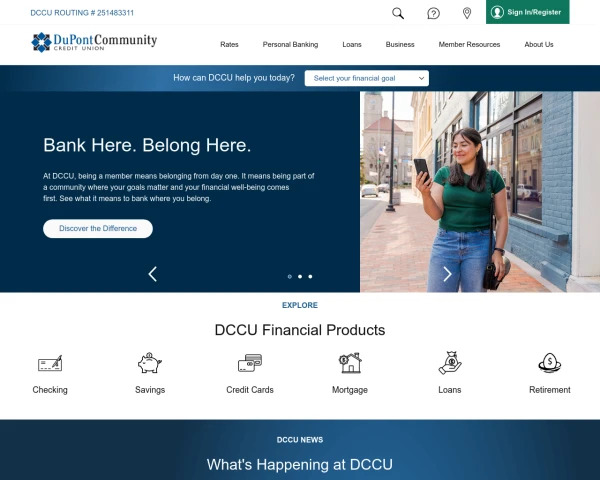The image size is (600, 480).
Task: Select the Checking check icon
Action: tap(50, 363)
